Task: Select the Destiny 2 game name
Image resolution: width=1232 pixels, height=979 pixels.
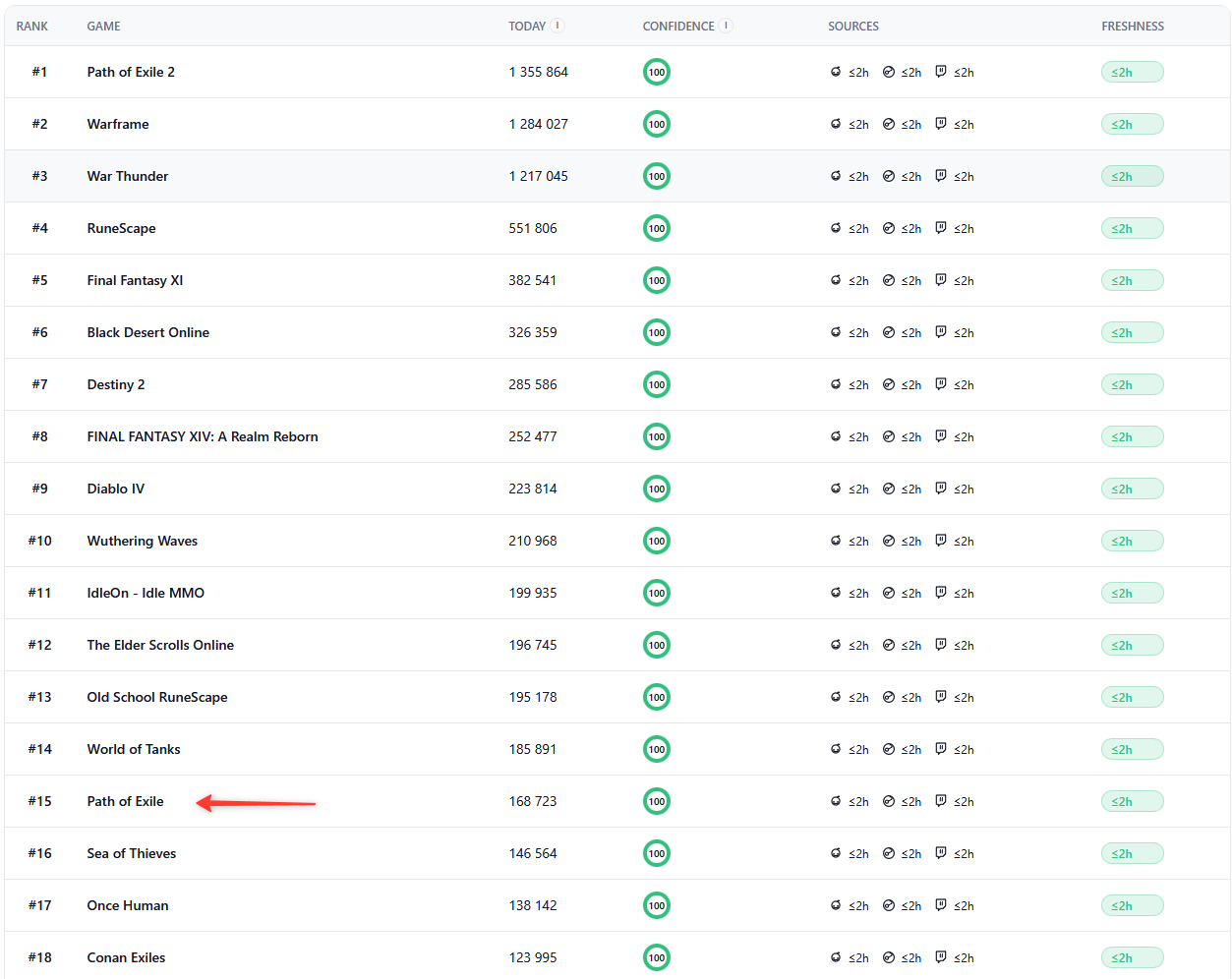Action: [x=116, y=384]
